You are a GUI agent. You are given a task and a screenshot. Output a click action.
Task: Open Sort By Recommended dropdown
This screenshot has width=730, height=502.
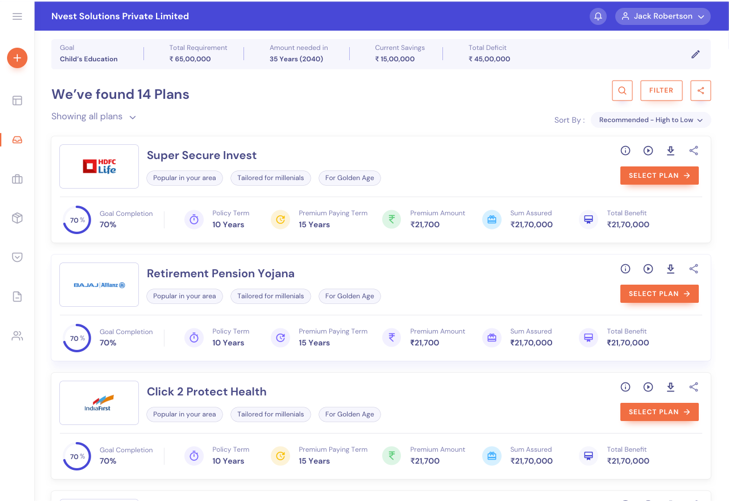[x=651, y=120]
